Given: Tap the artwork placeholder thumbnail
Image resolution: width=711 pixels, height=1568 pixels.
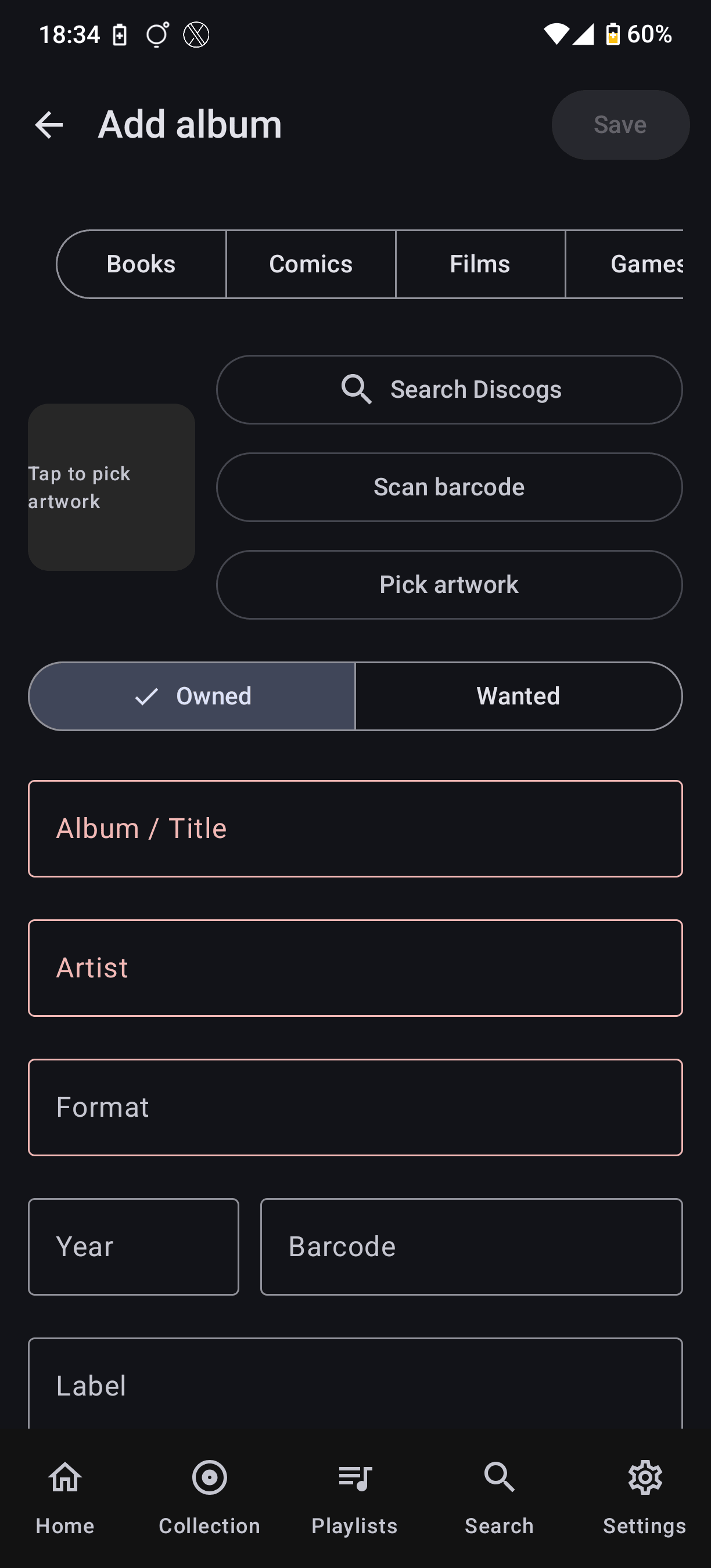Looking at the screenshot, I should [x=112, y=487].
